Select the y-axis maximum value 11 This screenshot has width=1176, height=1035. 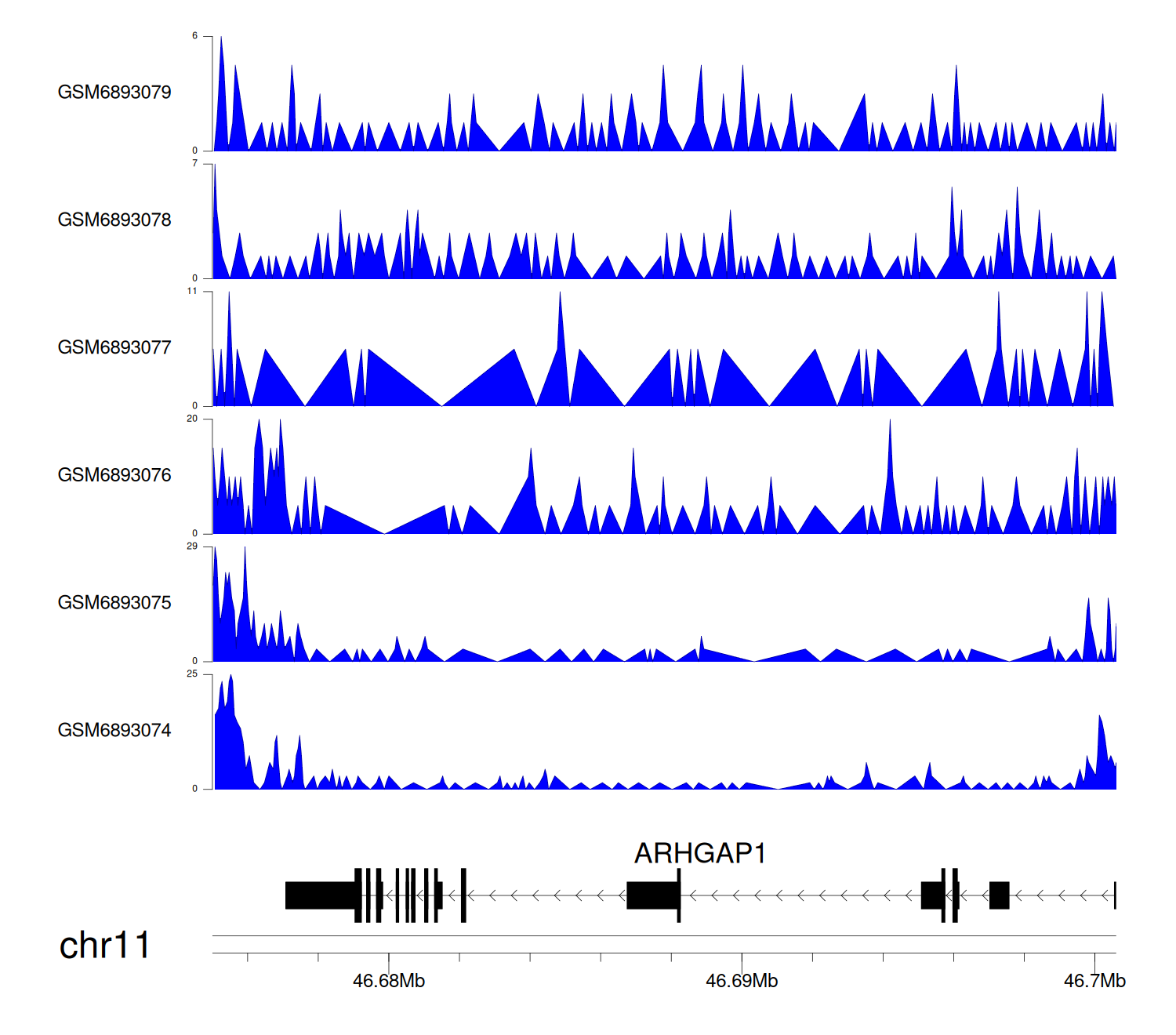(x=192, y=292)
